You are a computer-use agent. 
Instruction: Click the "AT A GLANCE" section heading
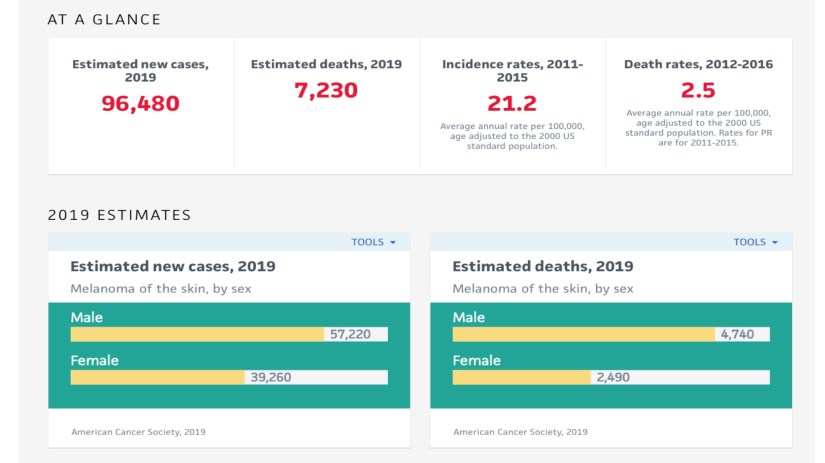coord(104,19)
